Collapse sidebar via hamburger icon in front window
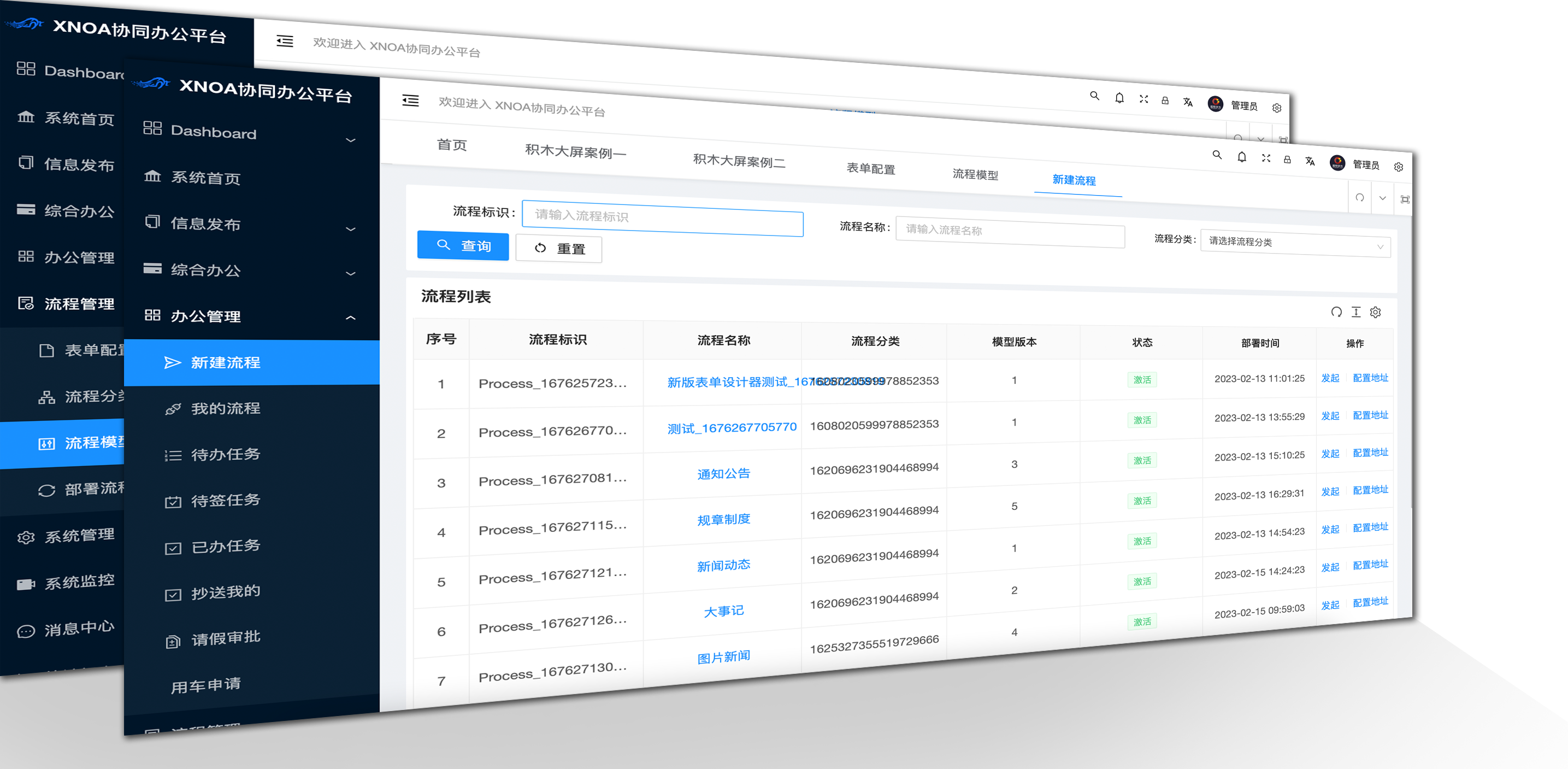 (x=410, y=101)
